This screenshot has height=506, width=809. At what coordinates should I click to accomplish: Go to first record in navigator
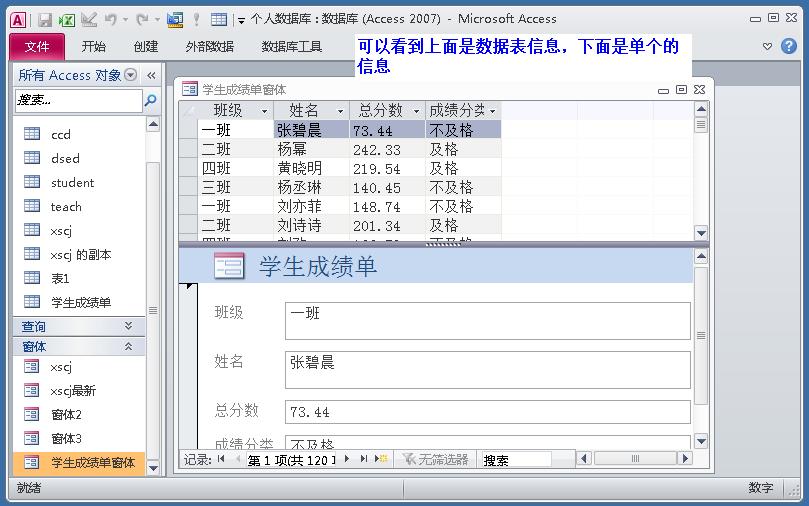tap(222, 459)
